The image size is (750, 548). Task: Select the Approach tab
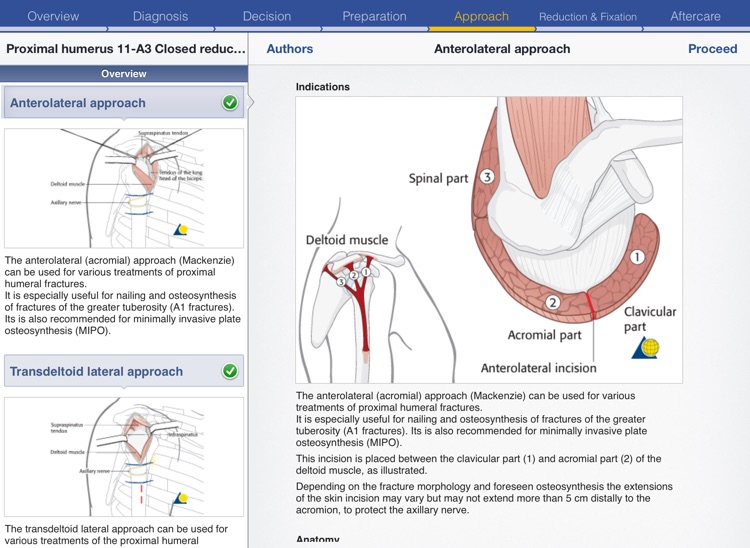(x=481, y=16)
